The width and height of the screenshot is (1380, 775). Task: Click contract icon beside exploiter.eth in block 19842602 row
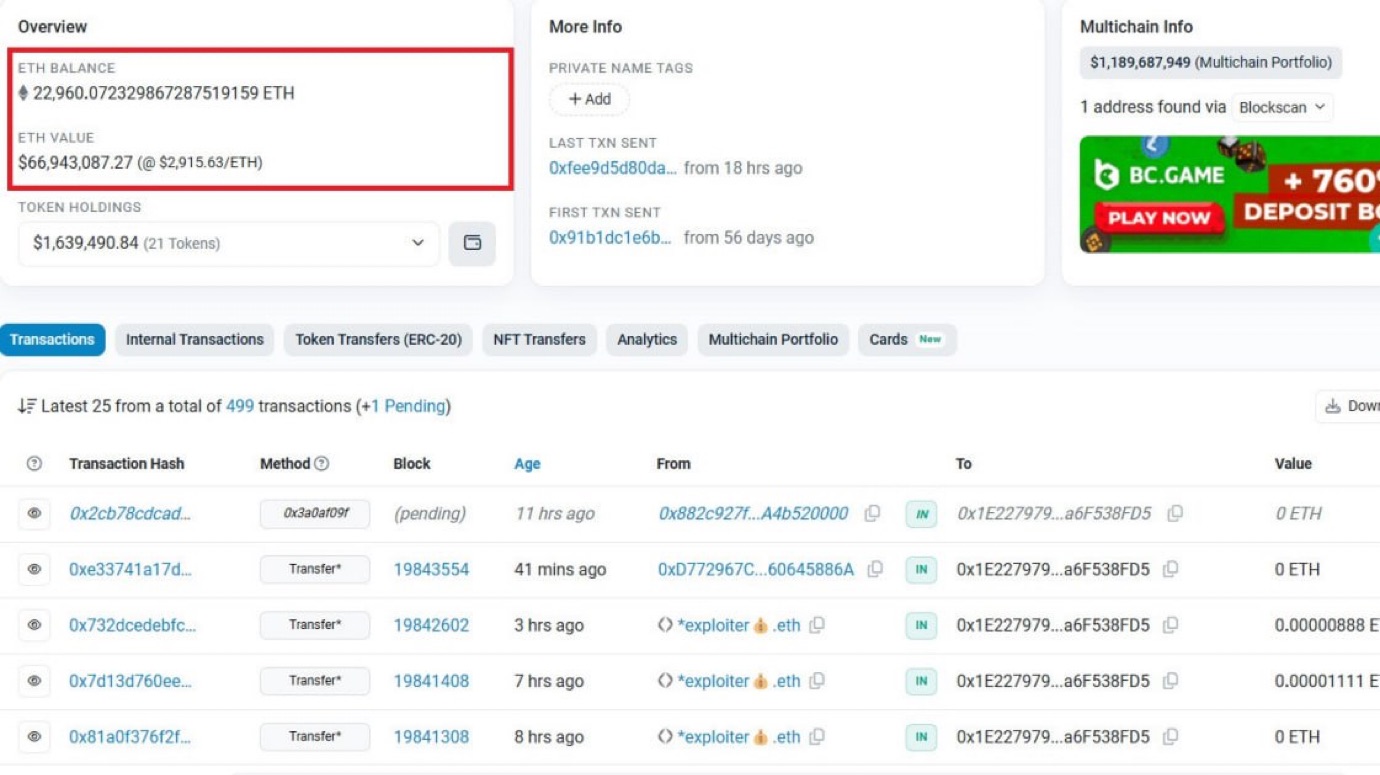pyautogui.click(x=664, y=626)
